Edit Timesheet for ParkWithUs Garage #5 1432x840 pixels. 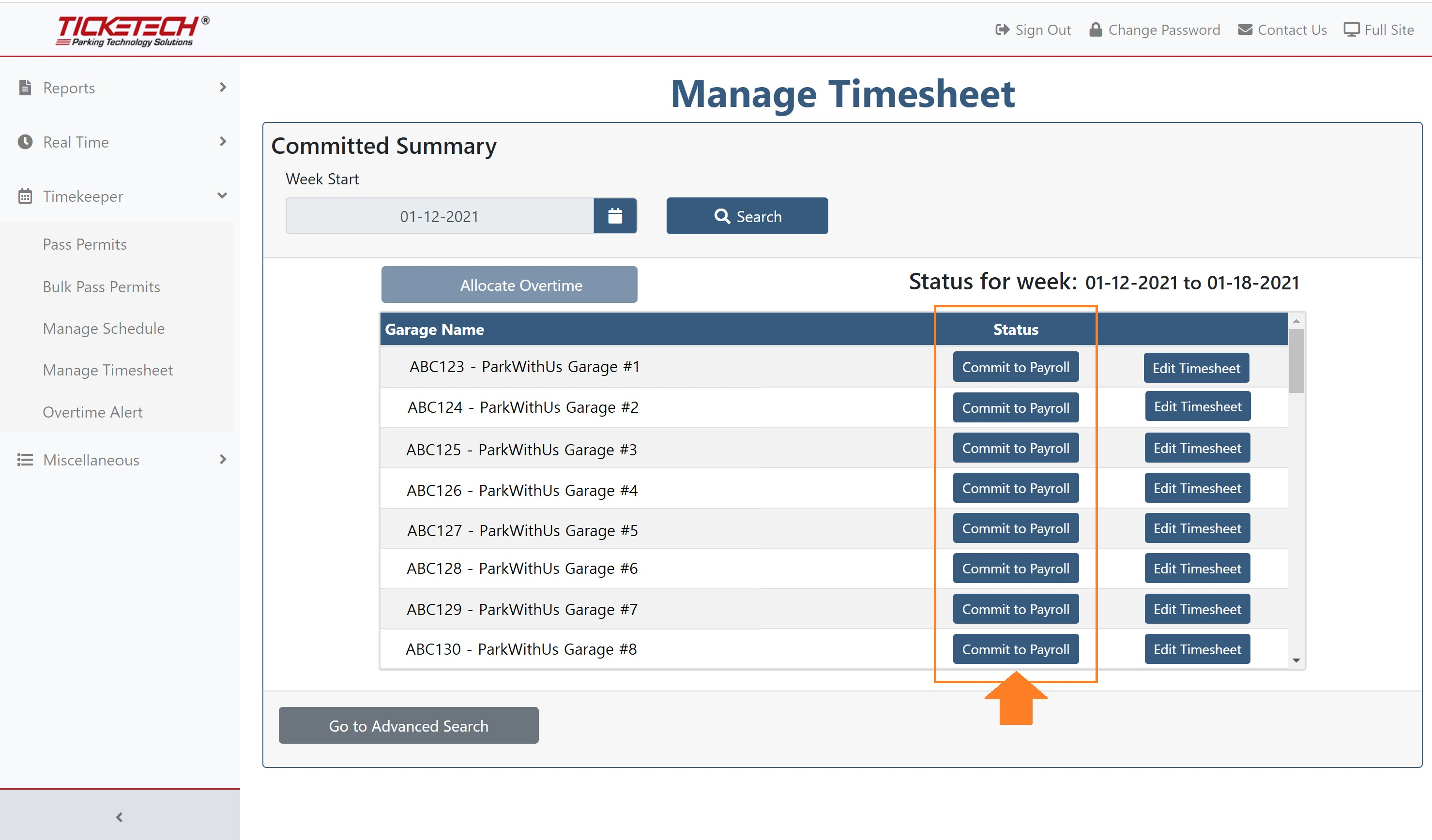(x=1197, y=528)
